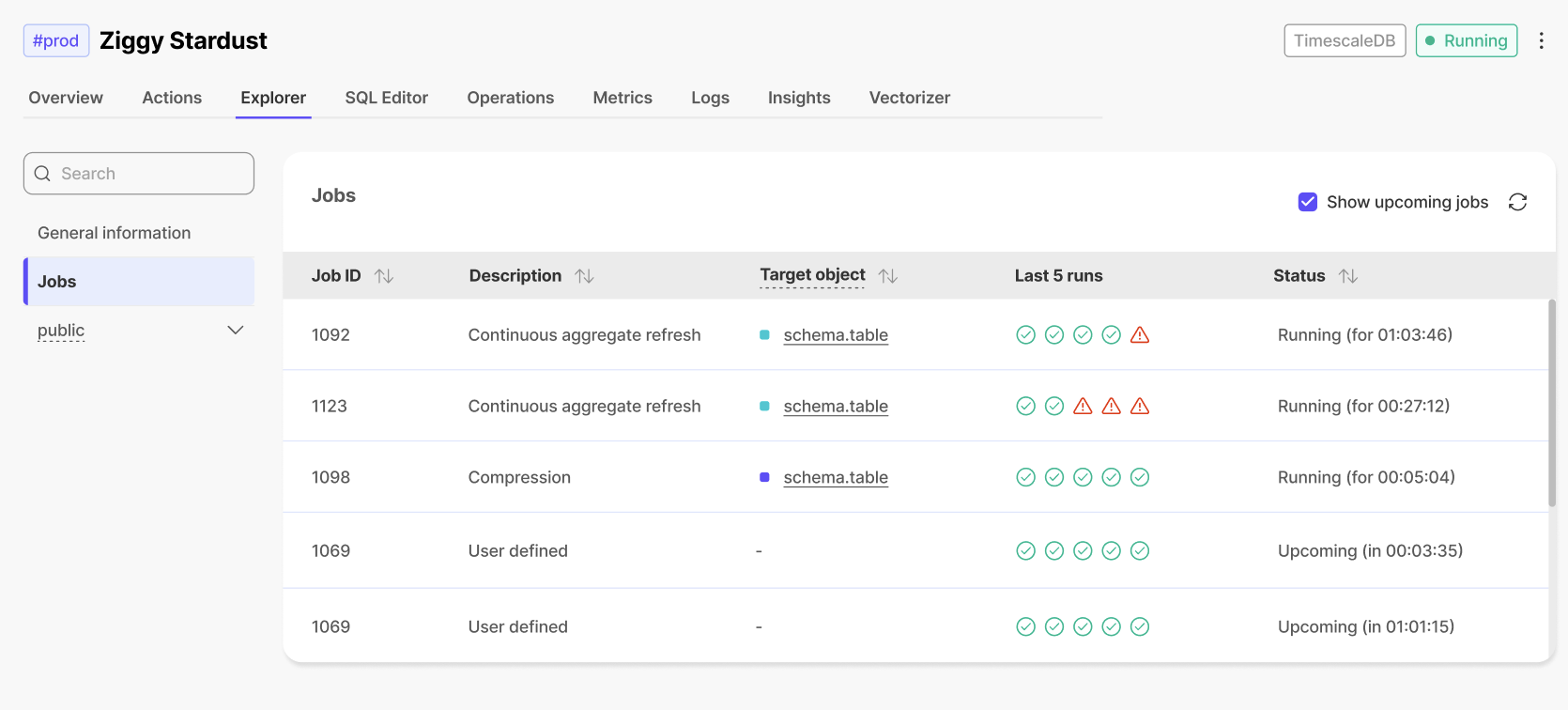Click the search magnifier icon
Viewport: 1568px width, 710px height.
[42, 174]
